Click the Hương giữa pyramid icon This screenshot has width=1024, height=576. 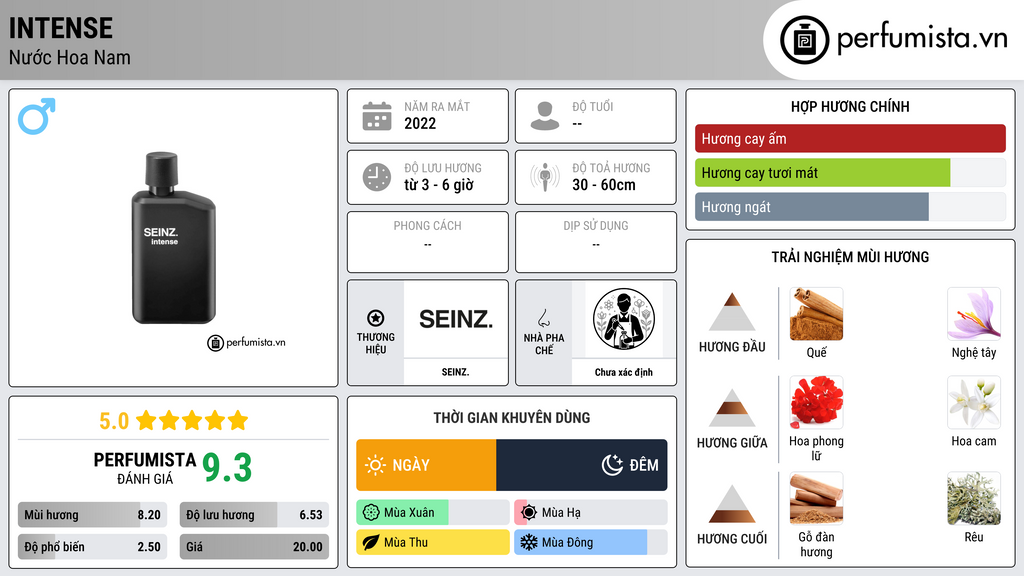732,408
